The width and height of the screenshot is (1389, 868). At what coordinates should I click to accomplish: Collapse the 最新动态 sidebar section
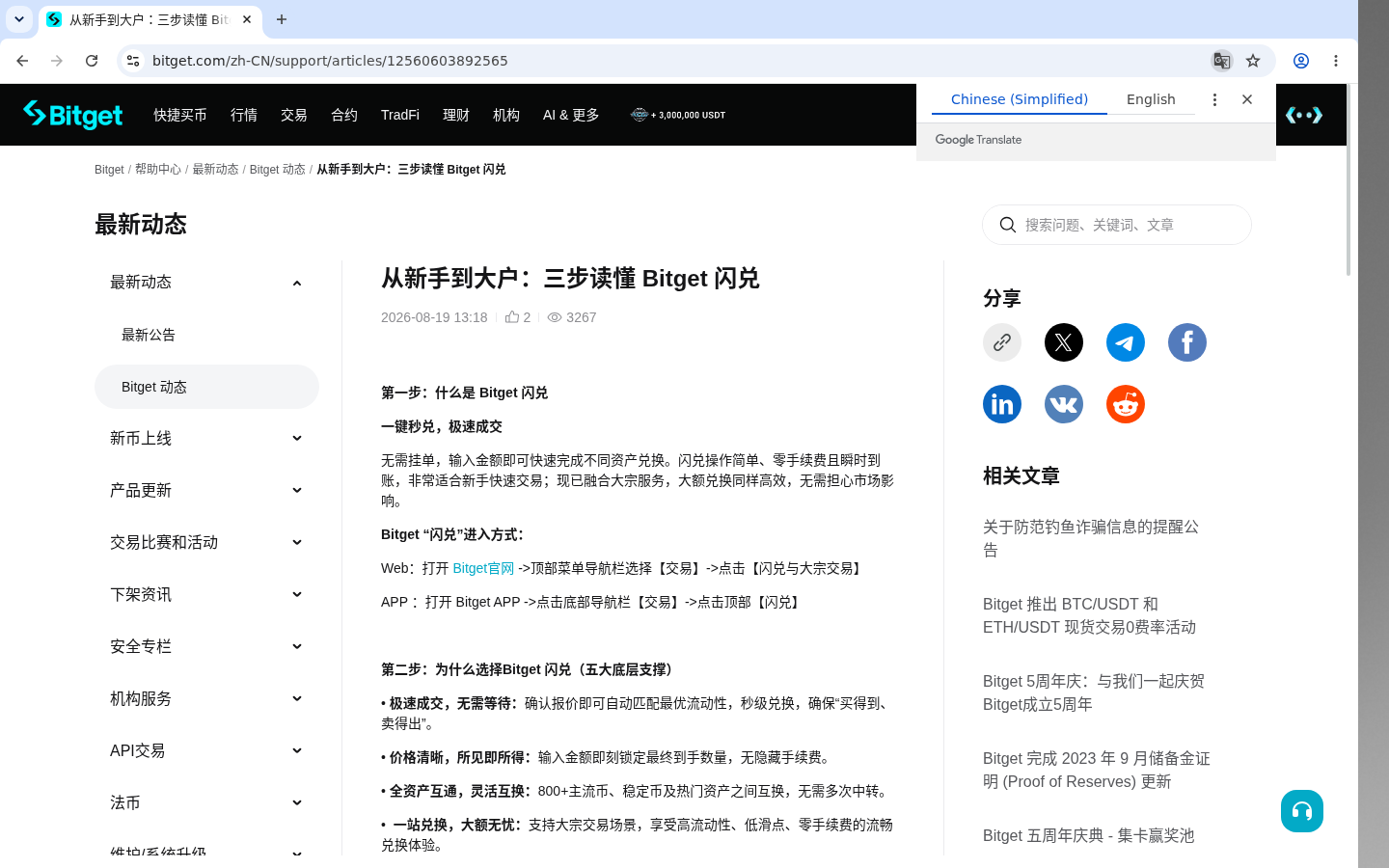pos(297,283)
